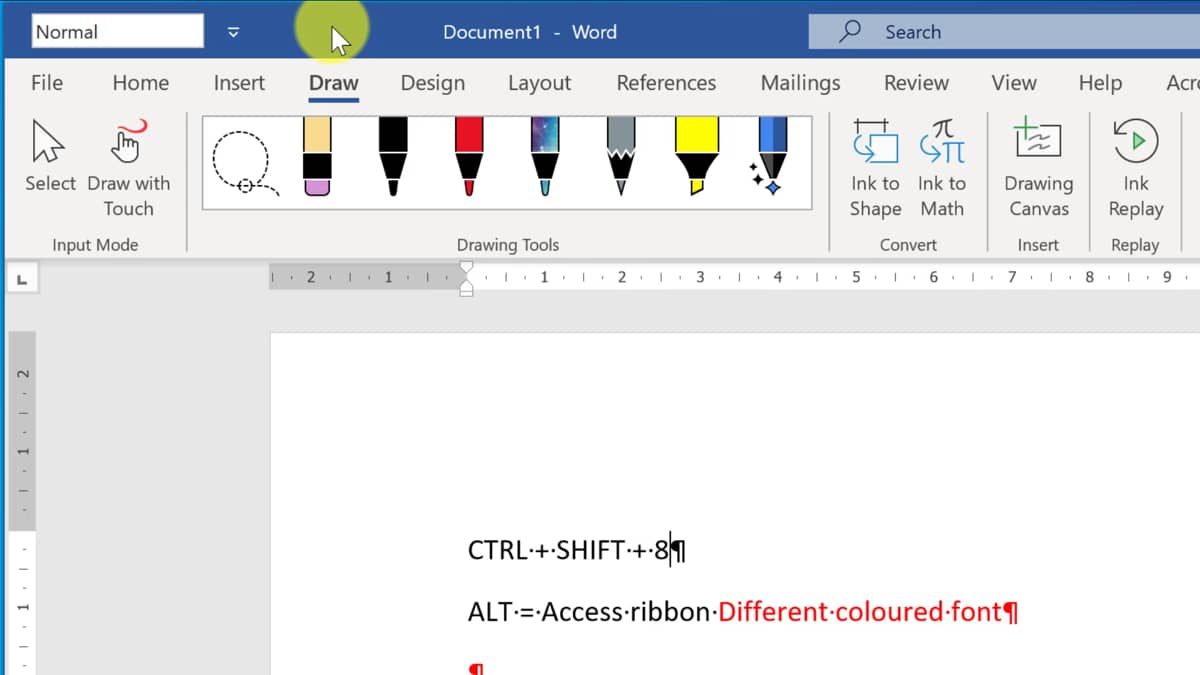1200x675 pixels.
Task: Click the red text 'Different coloured font'
Action: pyautogui.click(x=860, y=611)
